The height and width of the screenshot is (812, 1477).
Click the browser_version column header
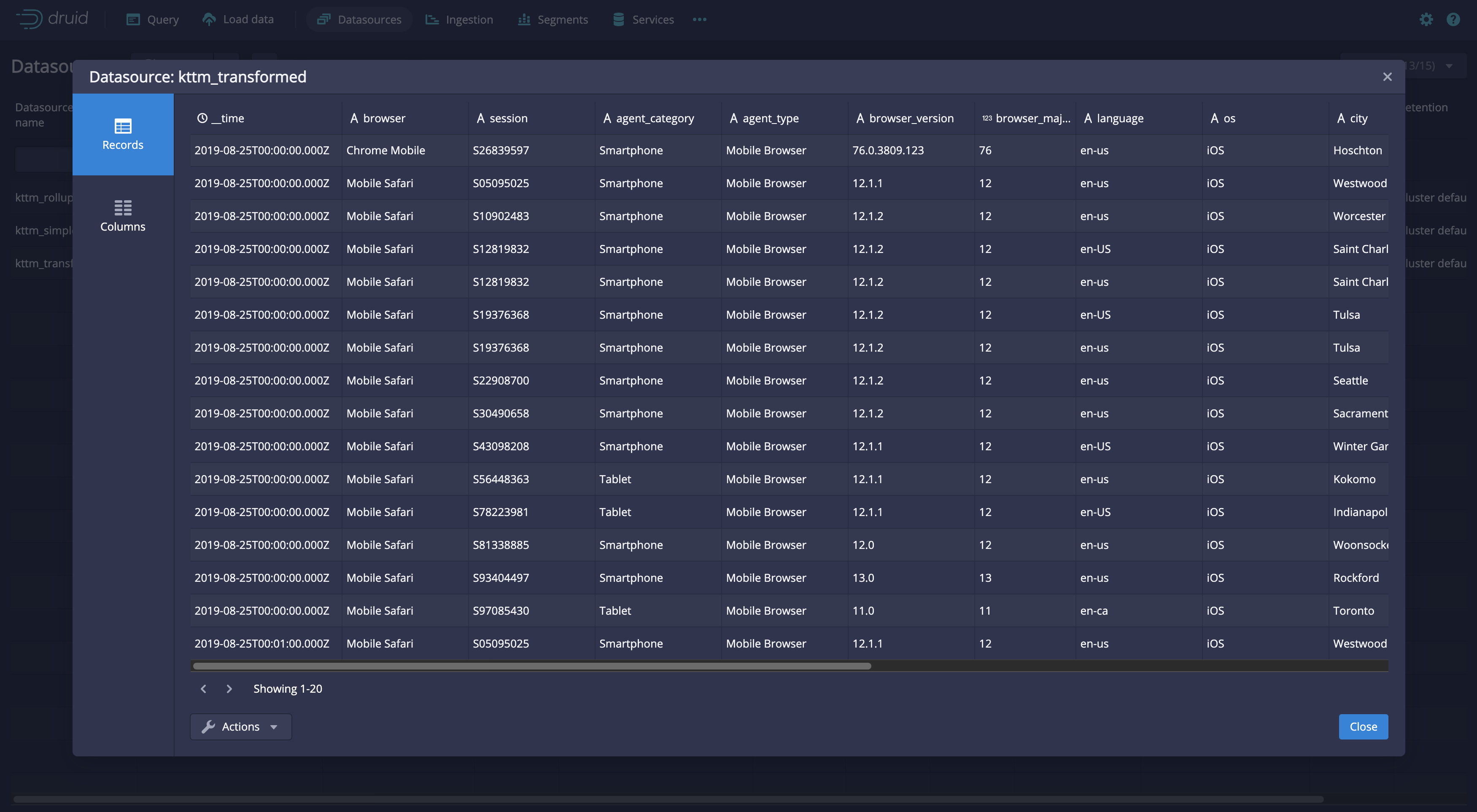911,118
